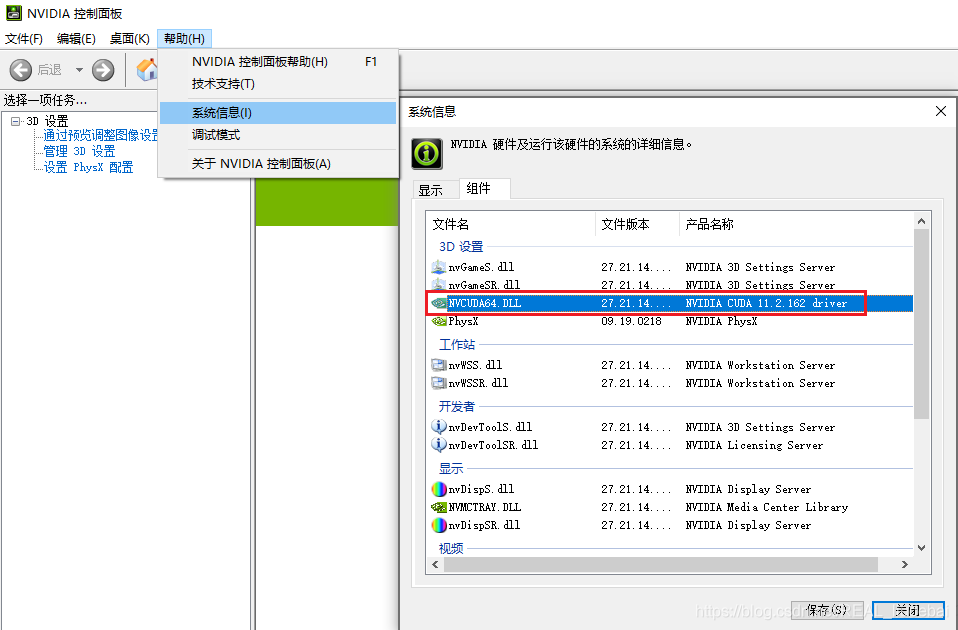Click the 保存(S) button

[x=827, y=610]
